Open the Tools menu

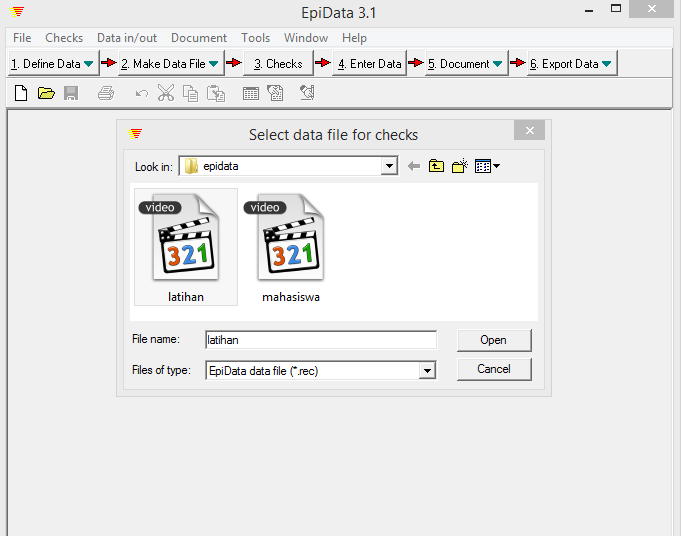pos(255,38)
